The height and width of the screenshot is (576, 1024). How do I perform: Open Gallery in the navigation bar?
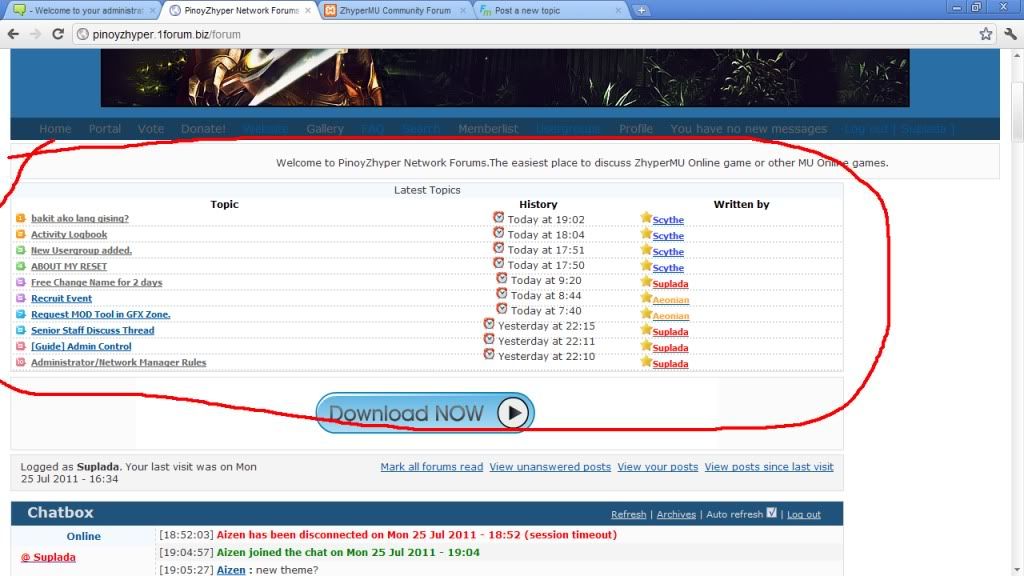[x=325, y=129]
